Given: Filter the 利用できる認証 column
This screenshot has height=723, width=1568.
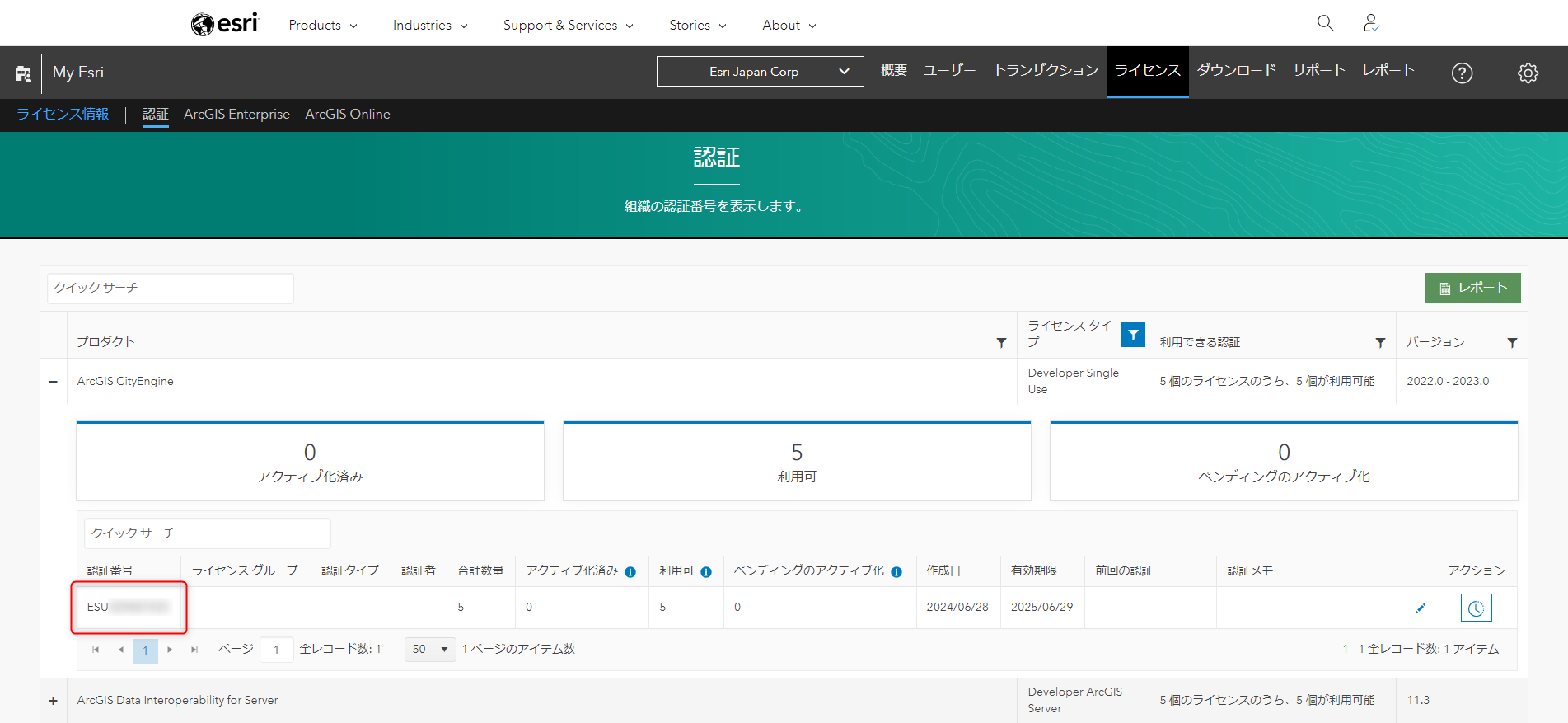Looking at the screenshot, I should tap(1380, 342).
